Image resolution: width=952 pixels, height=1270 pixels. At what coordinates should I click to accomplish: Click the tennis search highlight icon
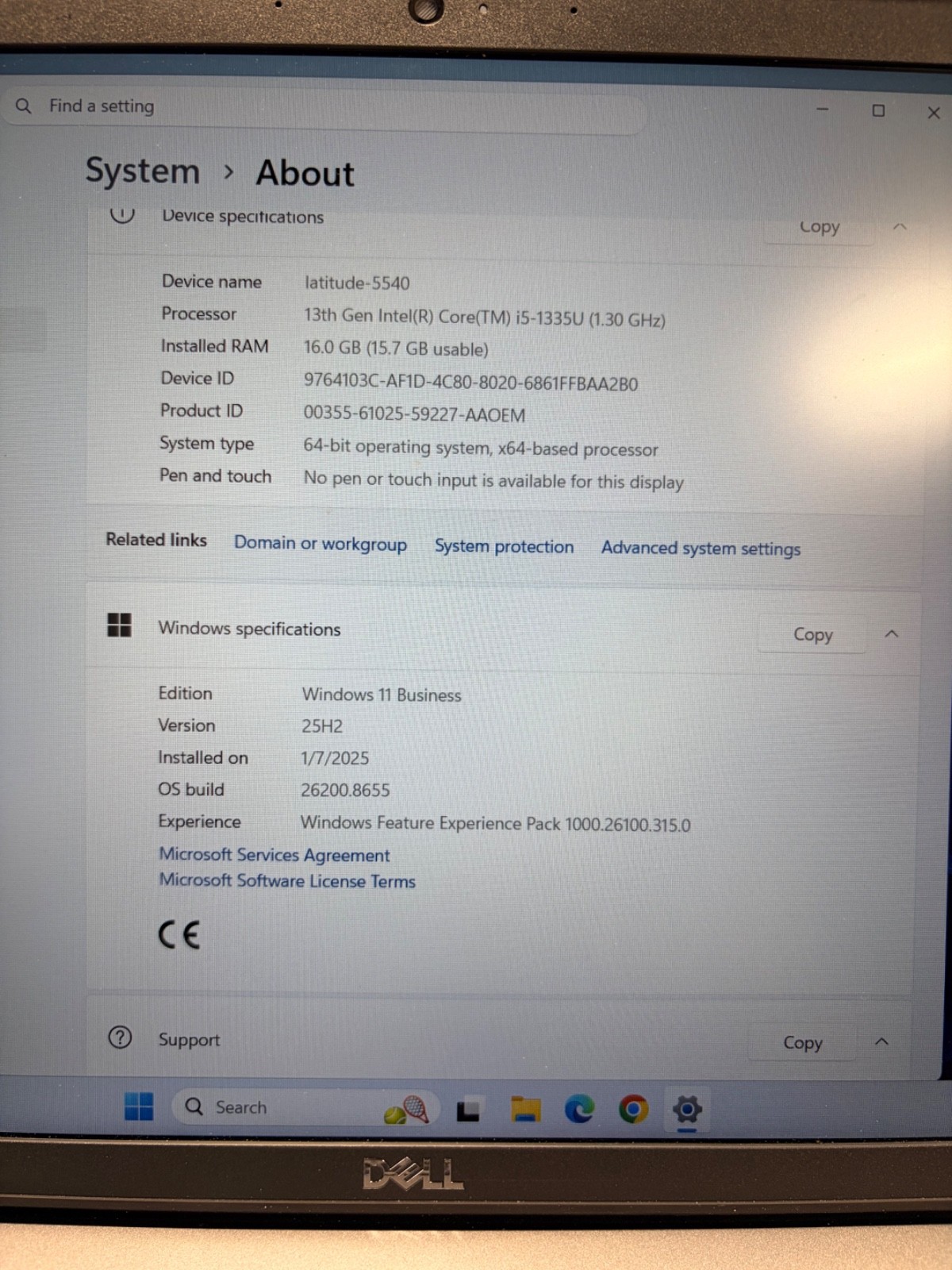[406, 1109]
